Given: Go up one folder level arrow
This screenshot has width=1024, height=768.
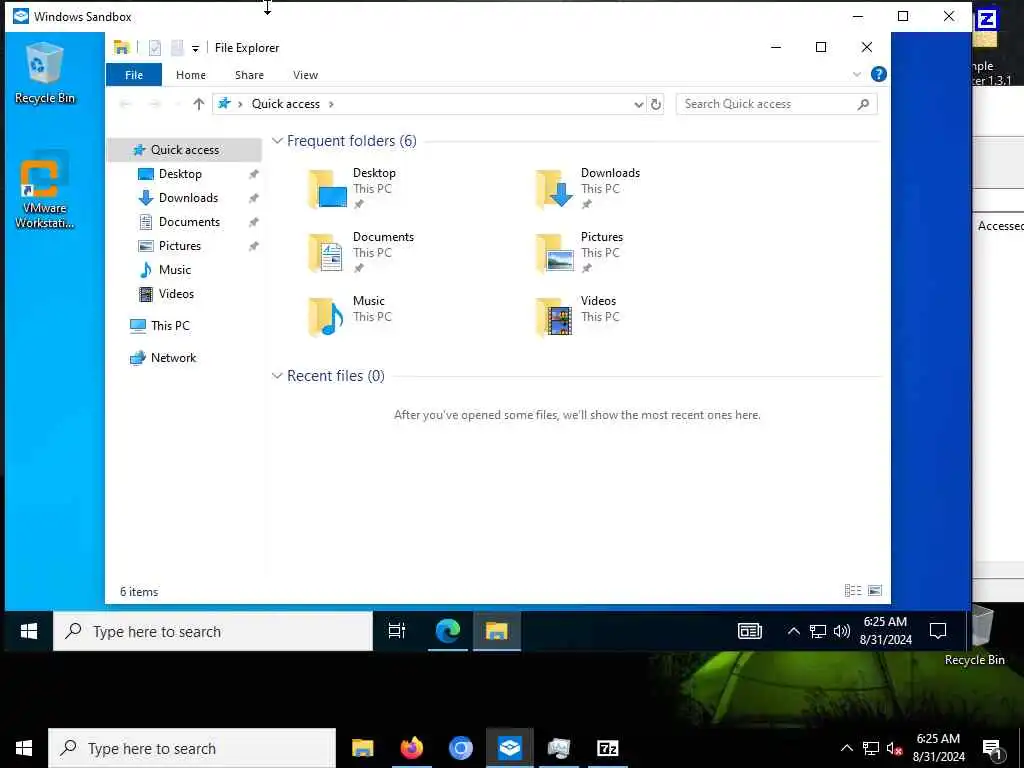Looking at the screenshot, I should [199, 104].
